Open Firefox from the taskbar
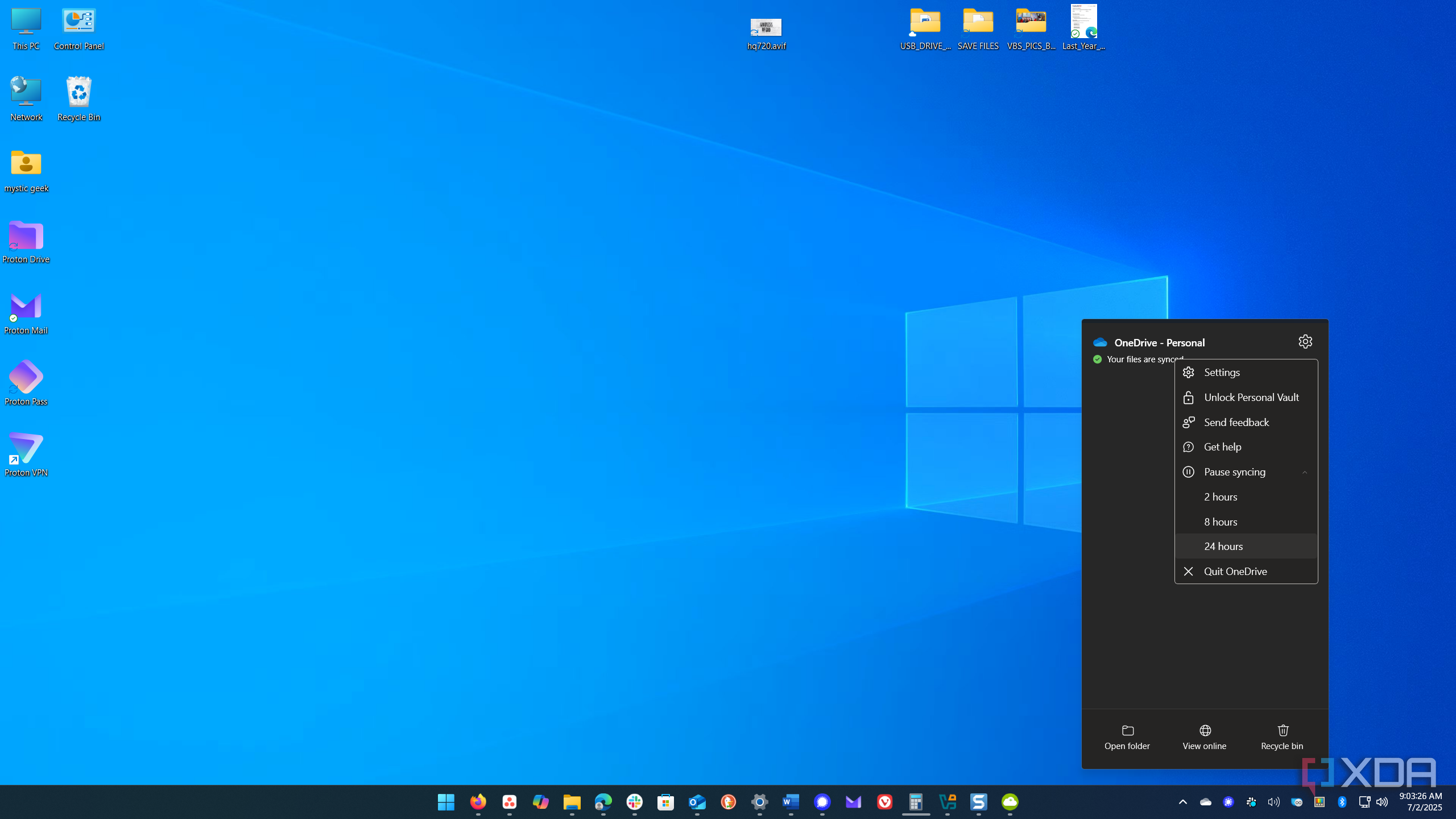The image size is (1456, 819). [478, 802]
